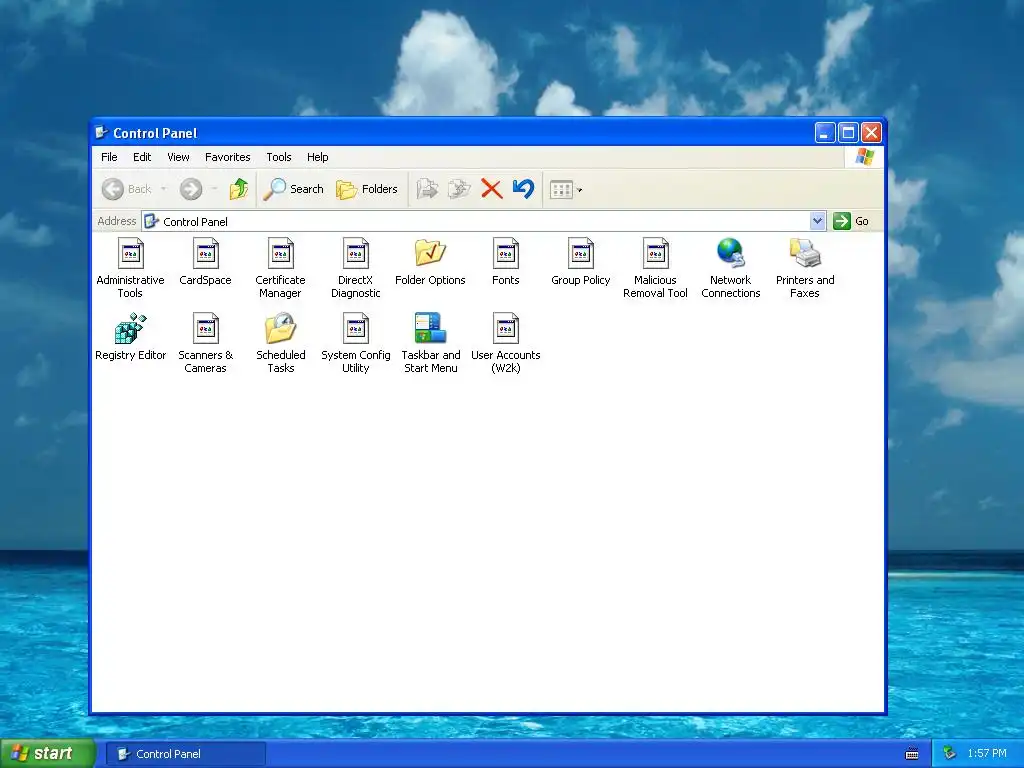Image resolution: width=1024 pixels, height=768 pixels.
Task: Open Scheduled Tasks folder icon
Action: [281, 328]
